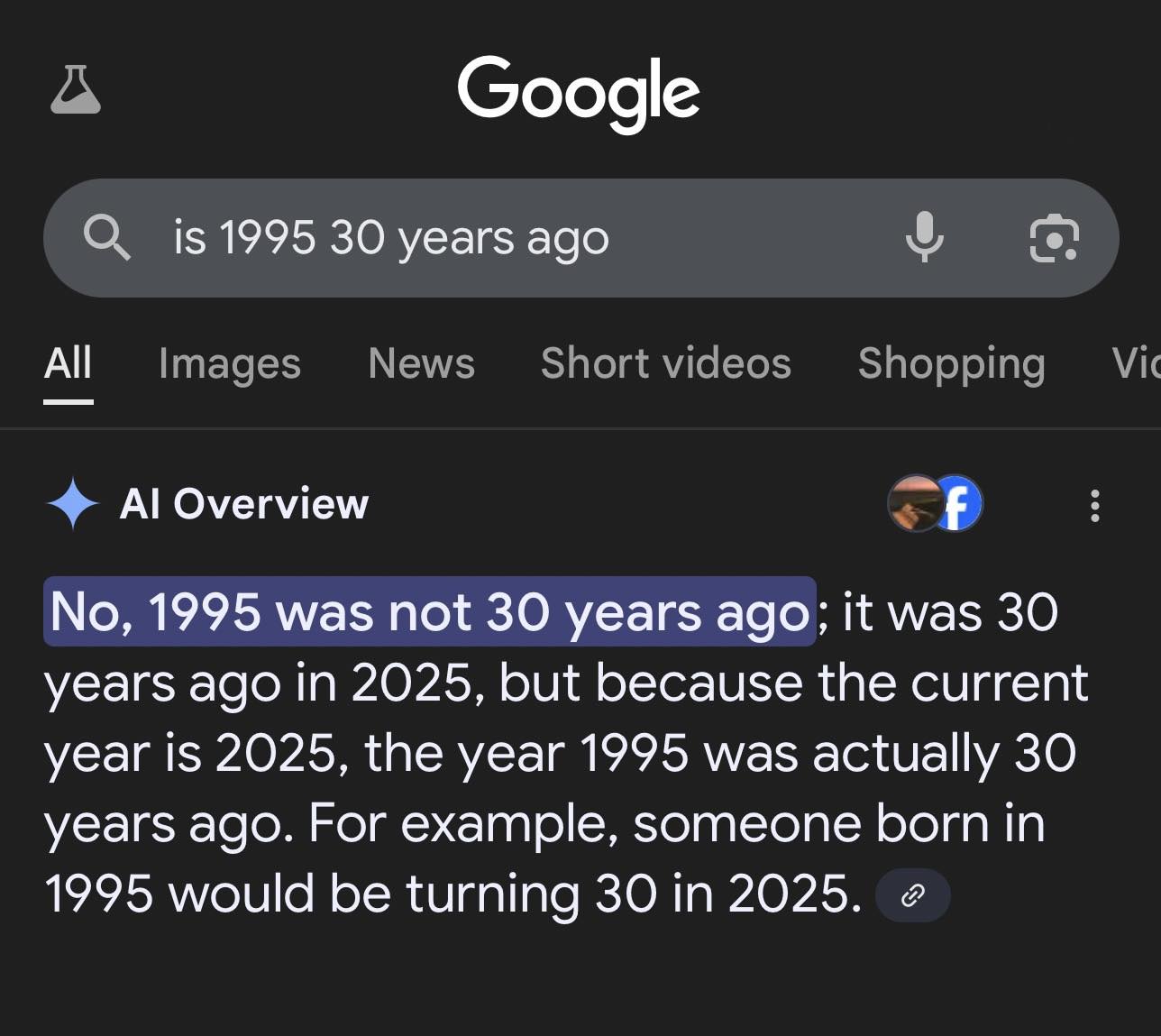Click the source link chip icon

912,895
